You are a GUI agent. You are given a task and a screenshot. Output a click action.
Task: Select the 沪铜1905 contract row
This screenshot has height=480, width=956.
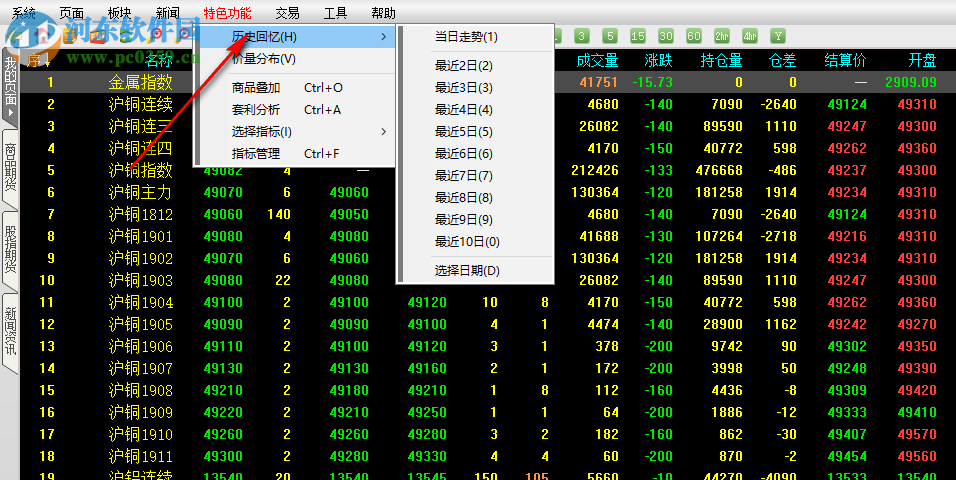coord(488,324)
